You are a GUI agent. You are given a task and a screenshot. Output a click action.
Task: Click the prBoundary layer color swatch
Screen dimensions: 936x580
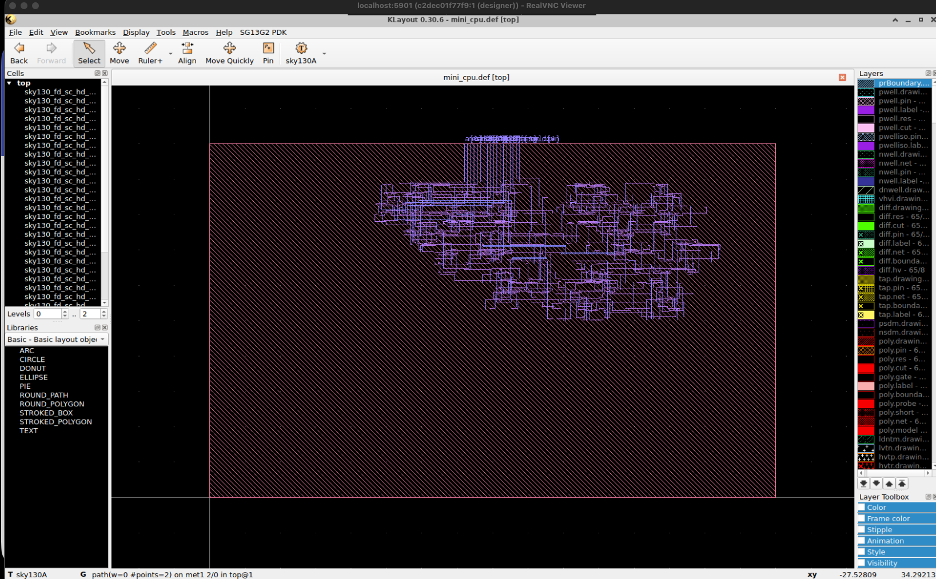(866, 84)
